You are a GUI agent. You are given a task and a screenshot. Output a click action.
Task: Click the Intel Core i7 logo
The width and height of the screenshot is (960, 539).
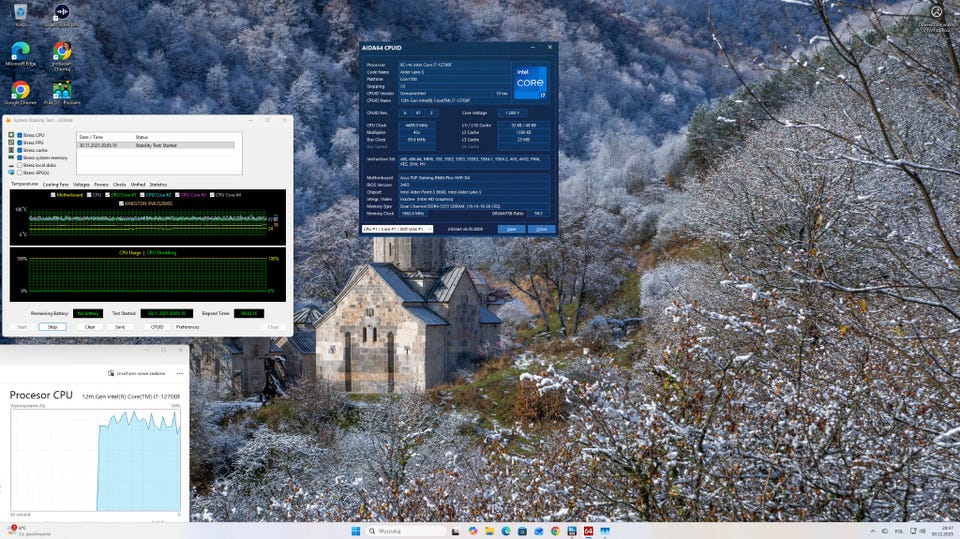coord(529,81)
